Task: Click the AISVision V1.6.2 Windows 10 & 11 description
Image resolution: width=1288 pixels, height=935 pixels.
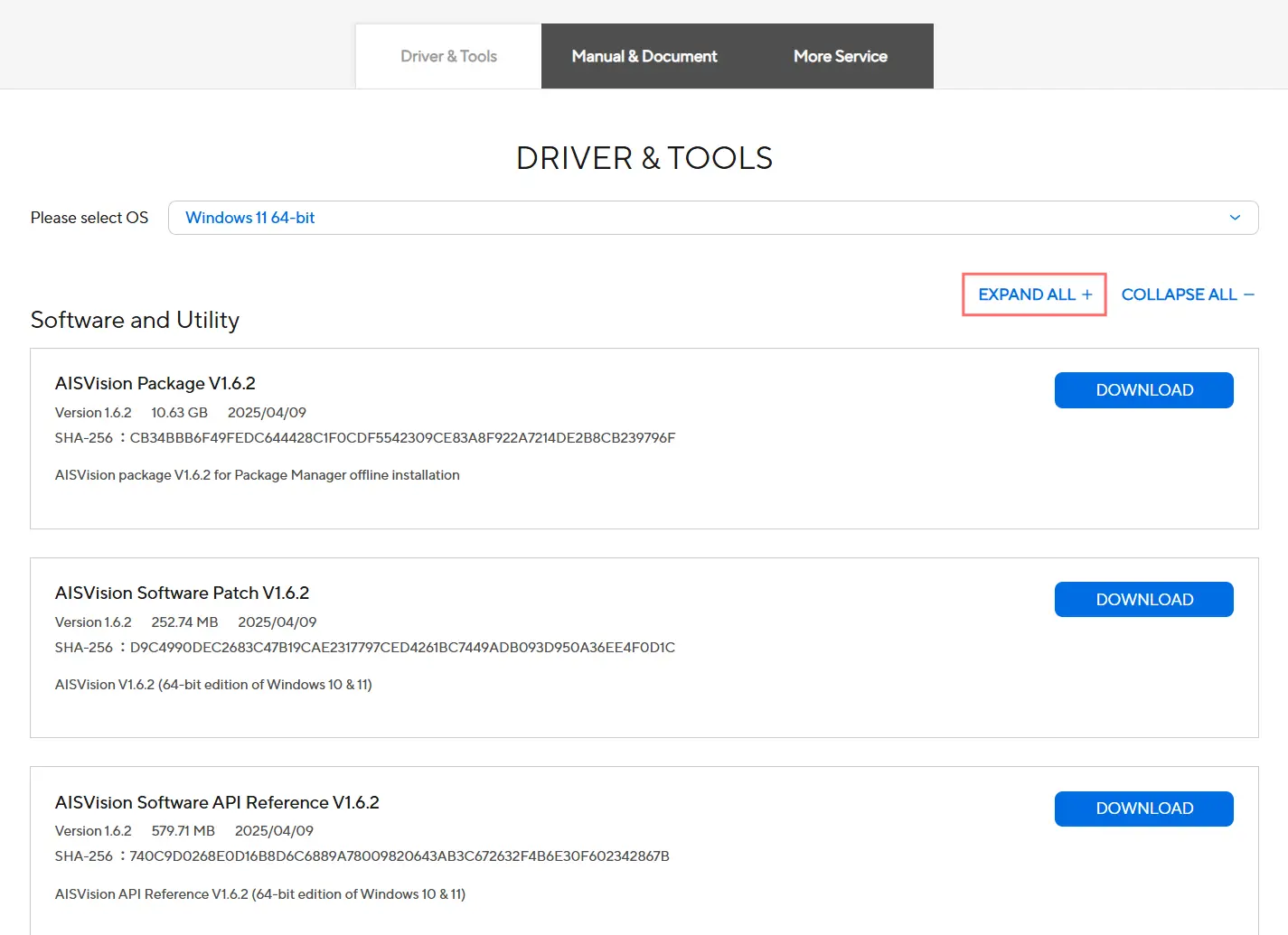Action: coord(213,685)
